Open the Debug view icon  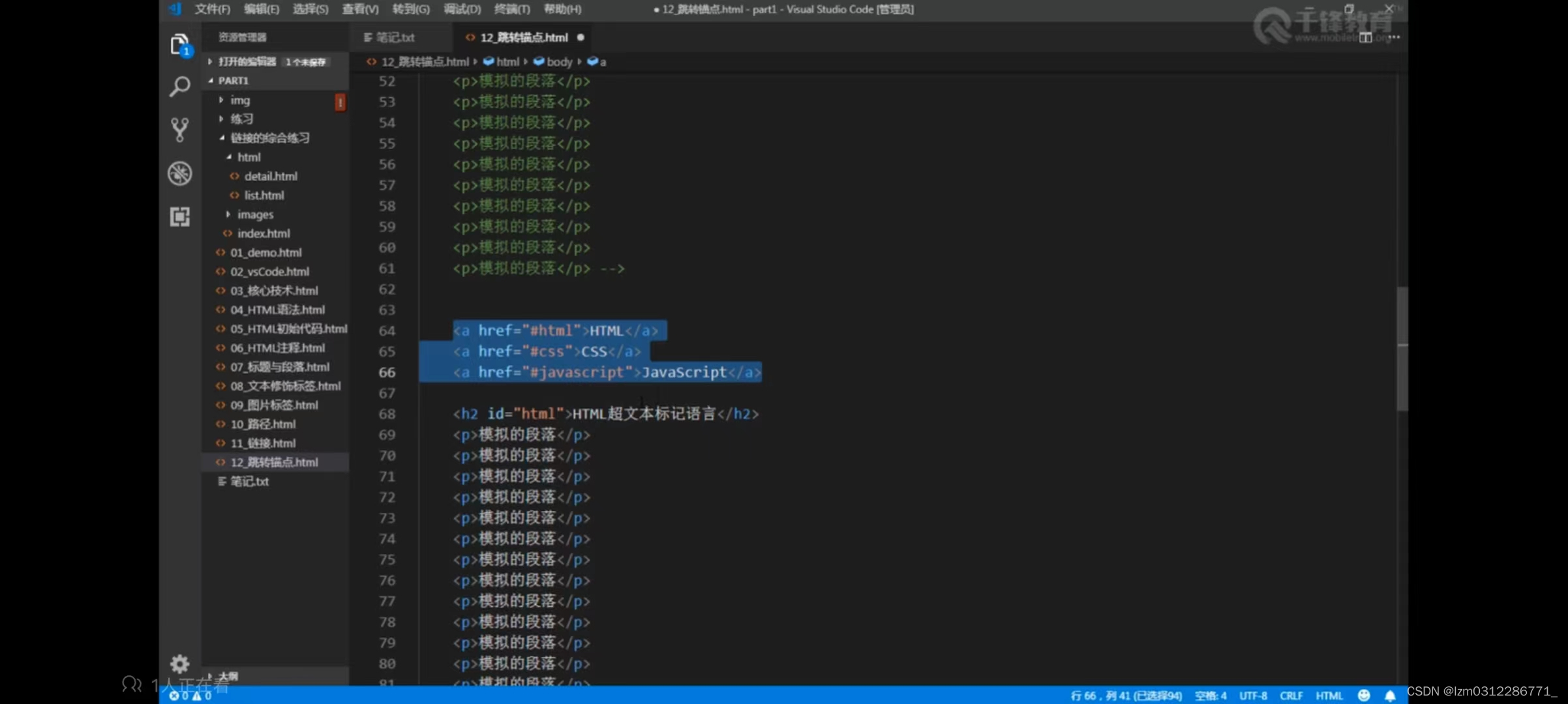click(179, 173)
